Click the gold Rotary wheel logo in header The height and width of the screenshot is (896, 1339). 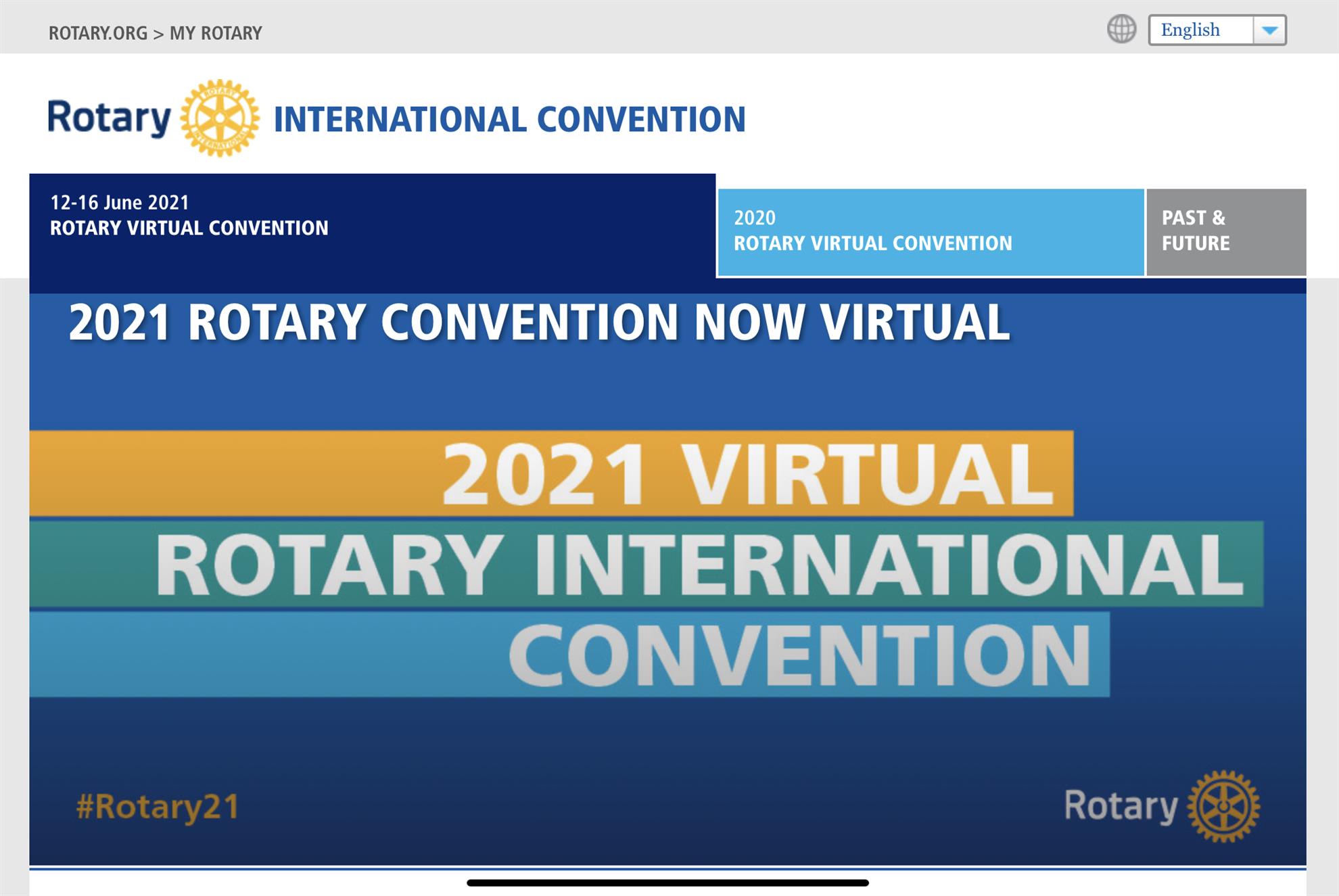click(220, 118)
